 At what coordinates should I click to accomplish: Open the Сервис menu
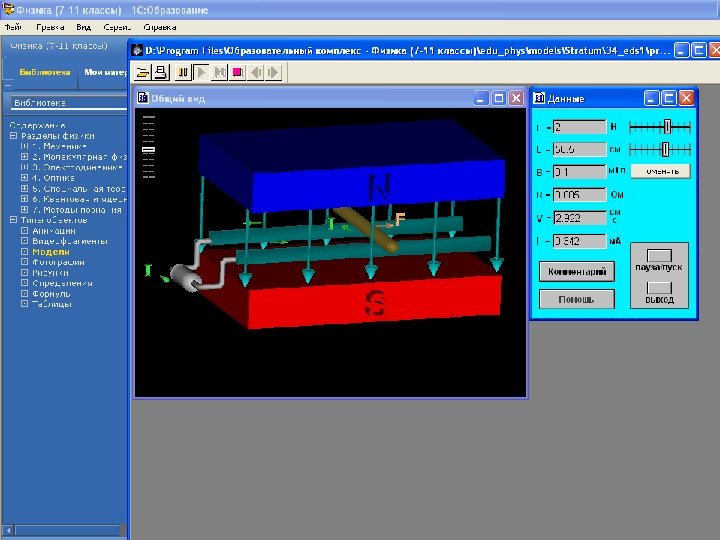117,27
